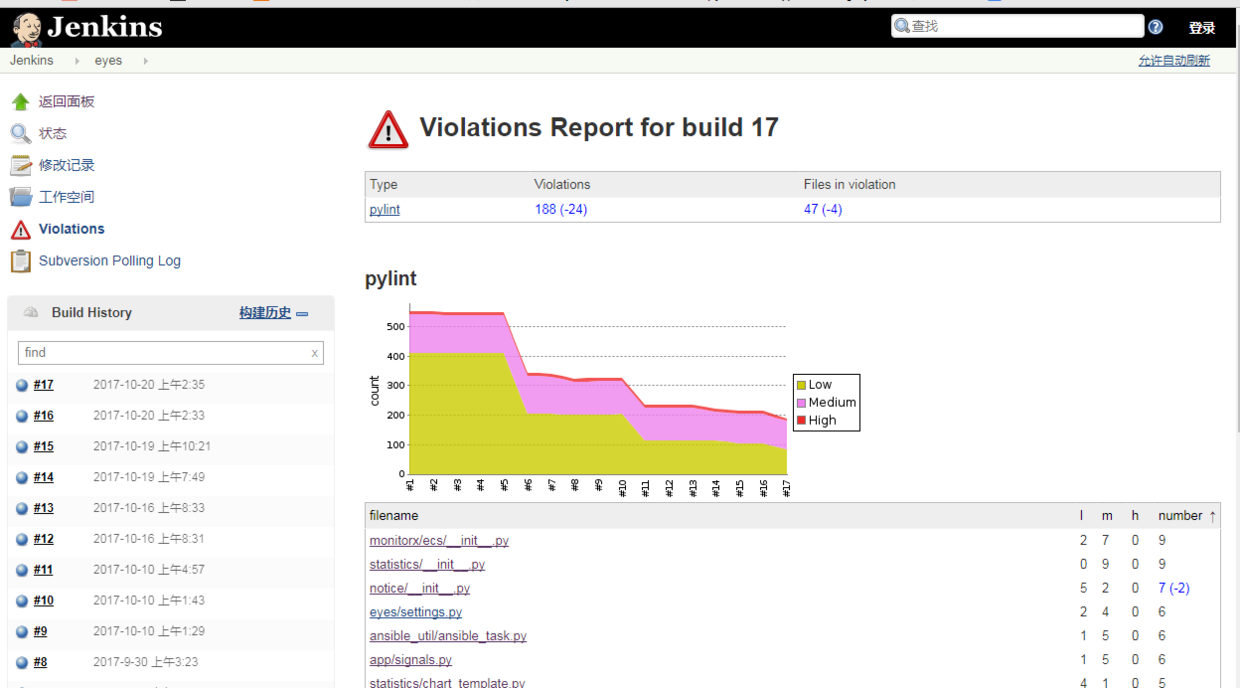Click the Jenkins butler logo icon
Image resolution: width=1240 pixels, height=688 pixels.
(x=26, y=29)
